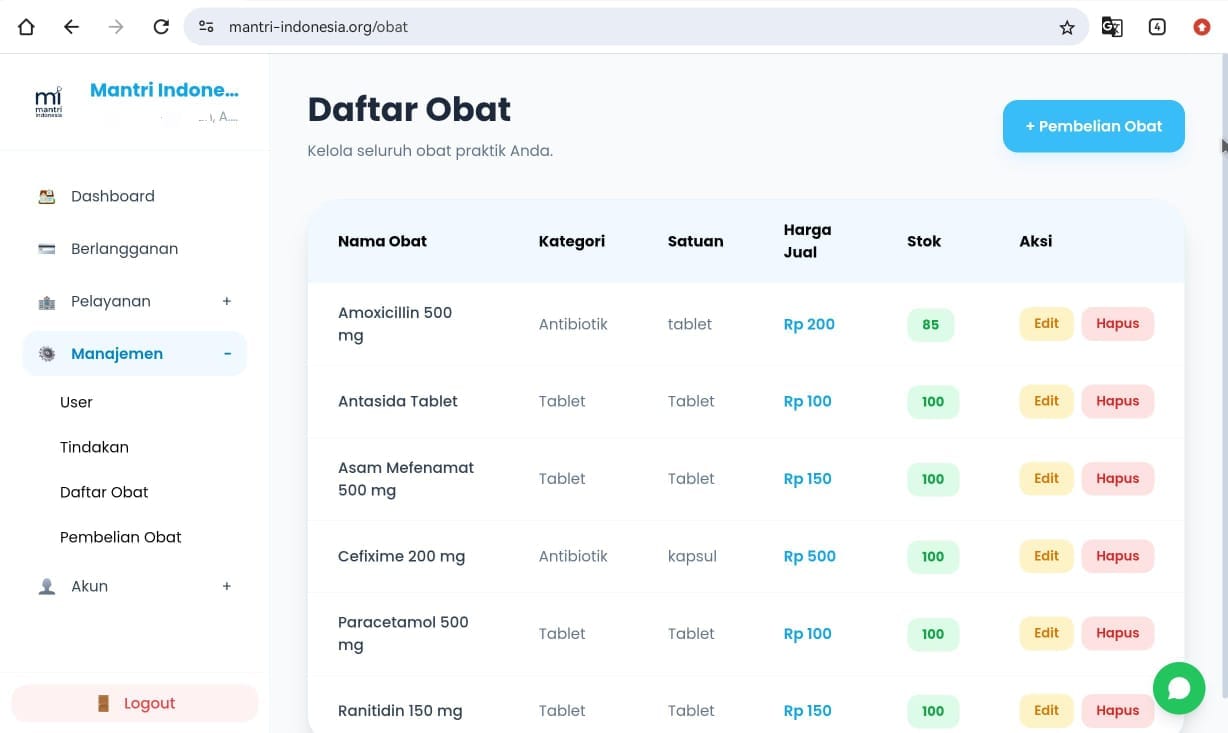Open the Tindakan submenu item
Screen dimensions: 1228x733
(94, 447)
